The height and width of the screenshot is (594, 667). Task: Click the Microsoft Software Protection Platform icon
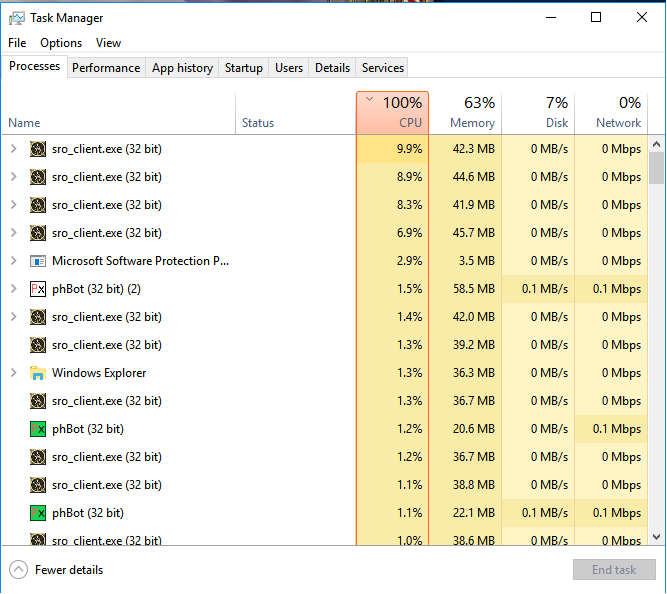click(38, 261)
